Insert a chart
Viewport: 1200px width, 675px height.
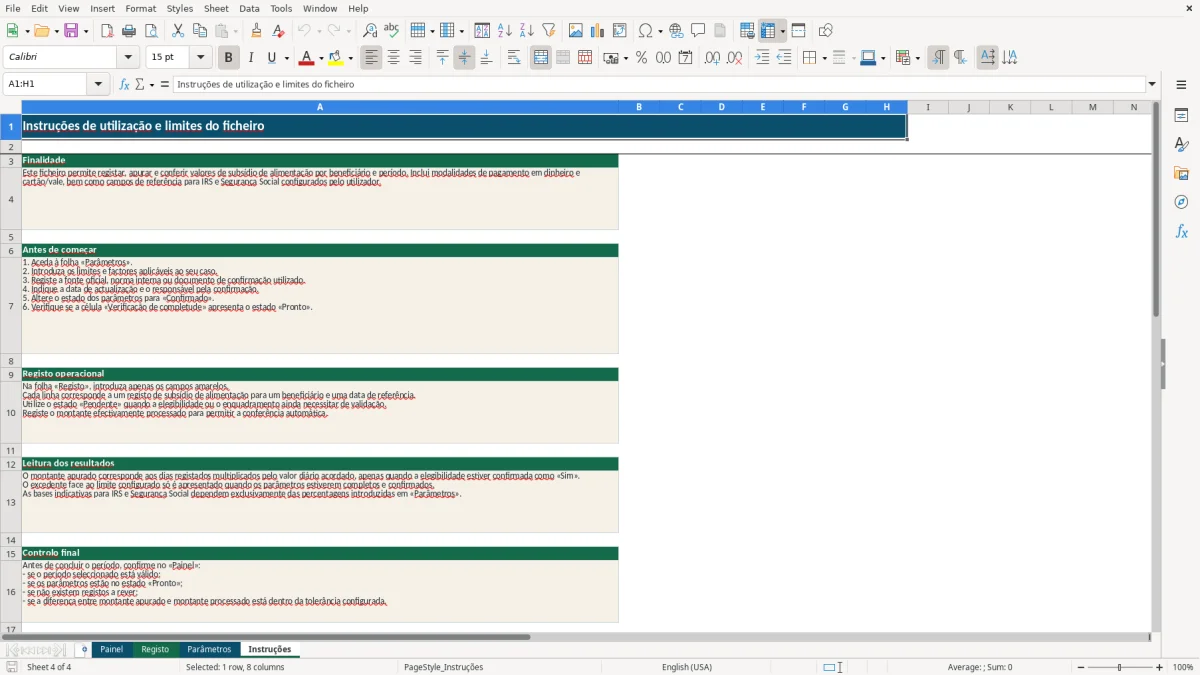598,31
